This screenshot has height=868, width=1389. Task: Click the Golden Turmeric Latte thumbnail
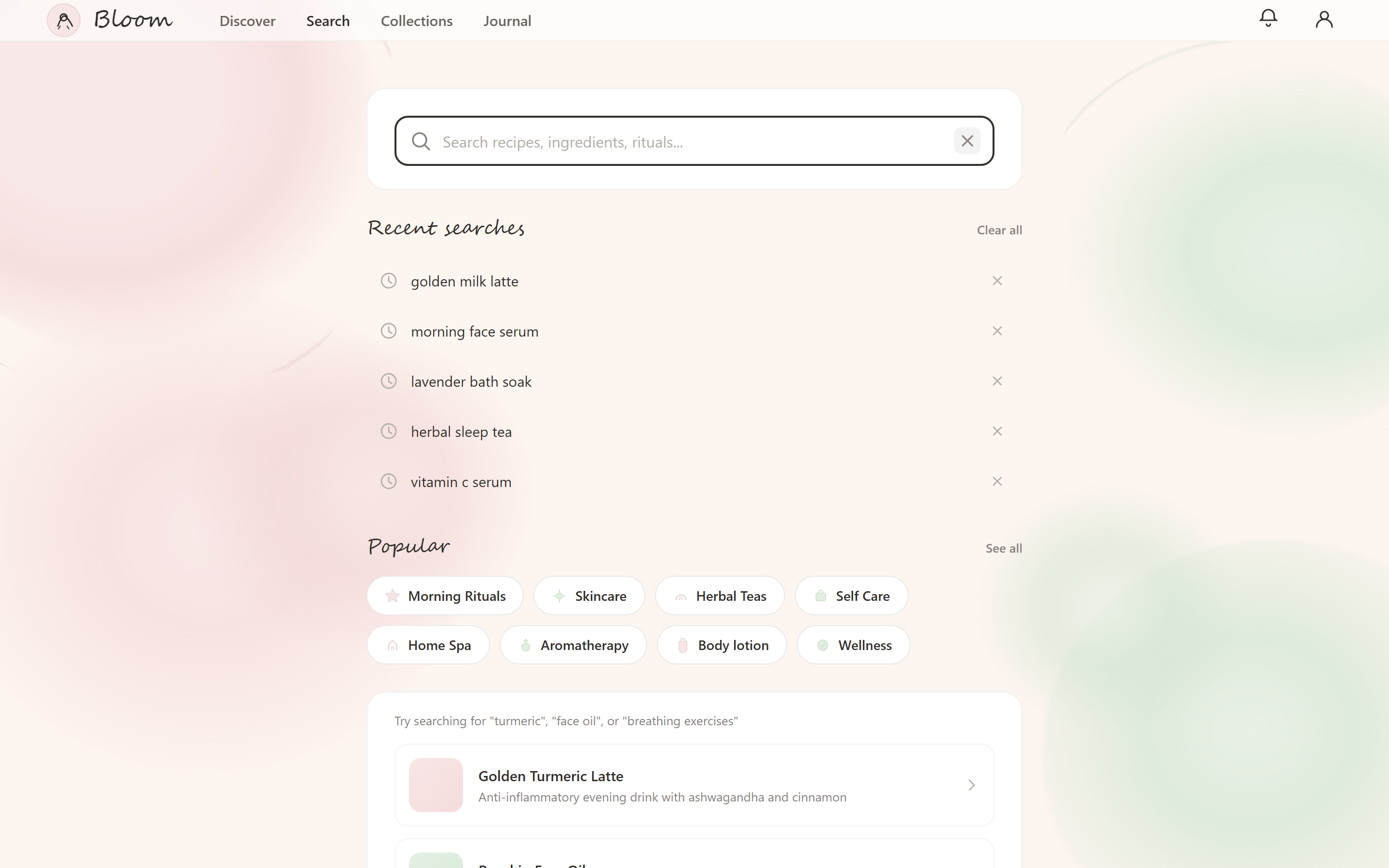point(436,785)
